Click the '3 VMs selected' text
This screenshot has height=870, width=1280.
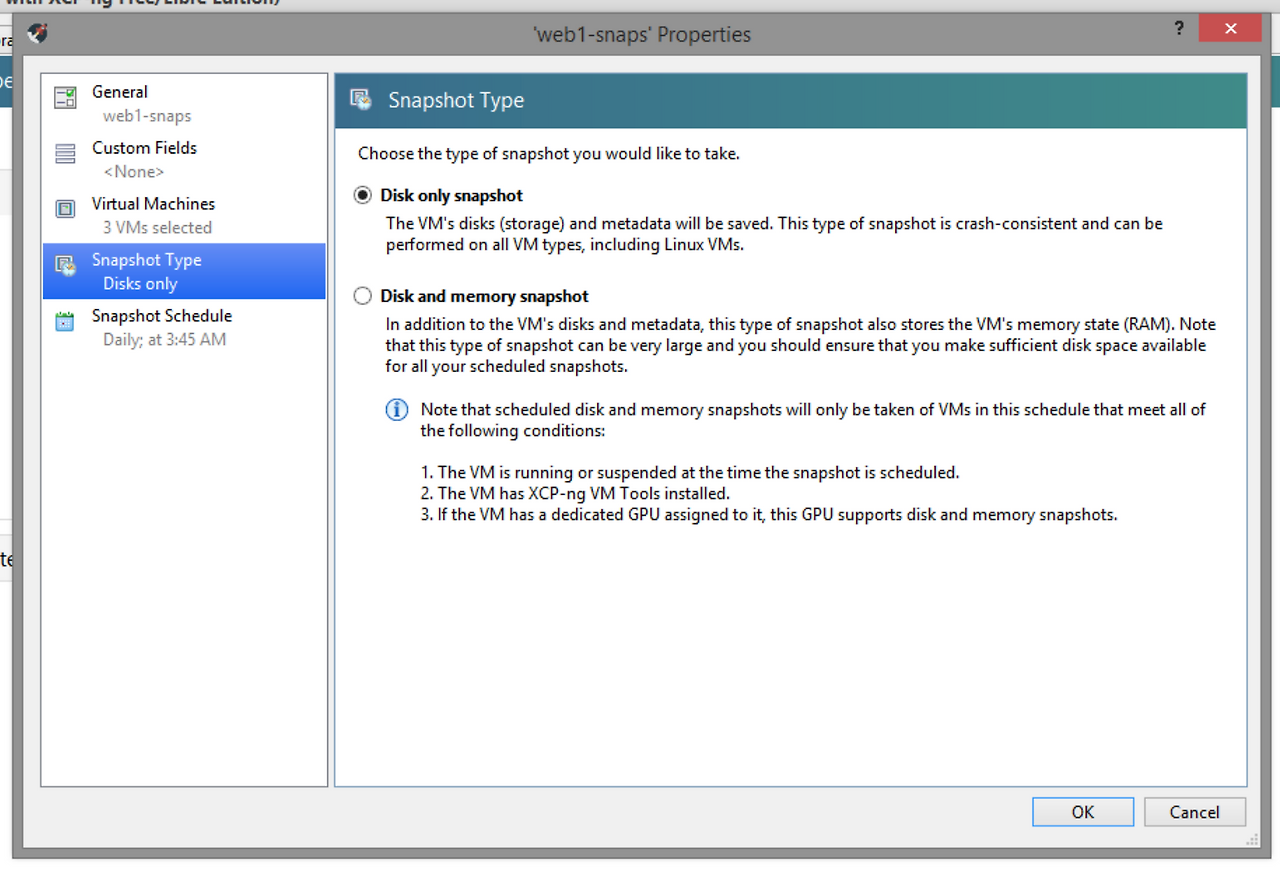[157, 228]
